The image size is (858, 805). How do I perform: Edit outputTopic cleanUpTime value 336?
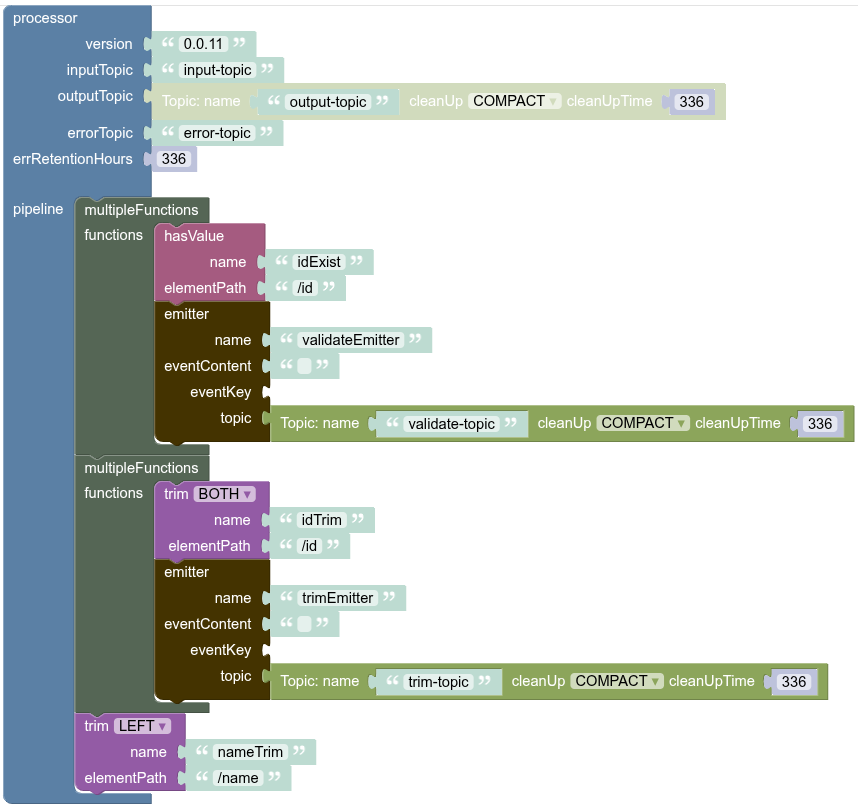[x=692, y=102]
